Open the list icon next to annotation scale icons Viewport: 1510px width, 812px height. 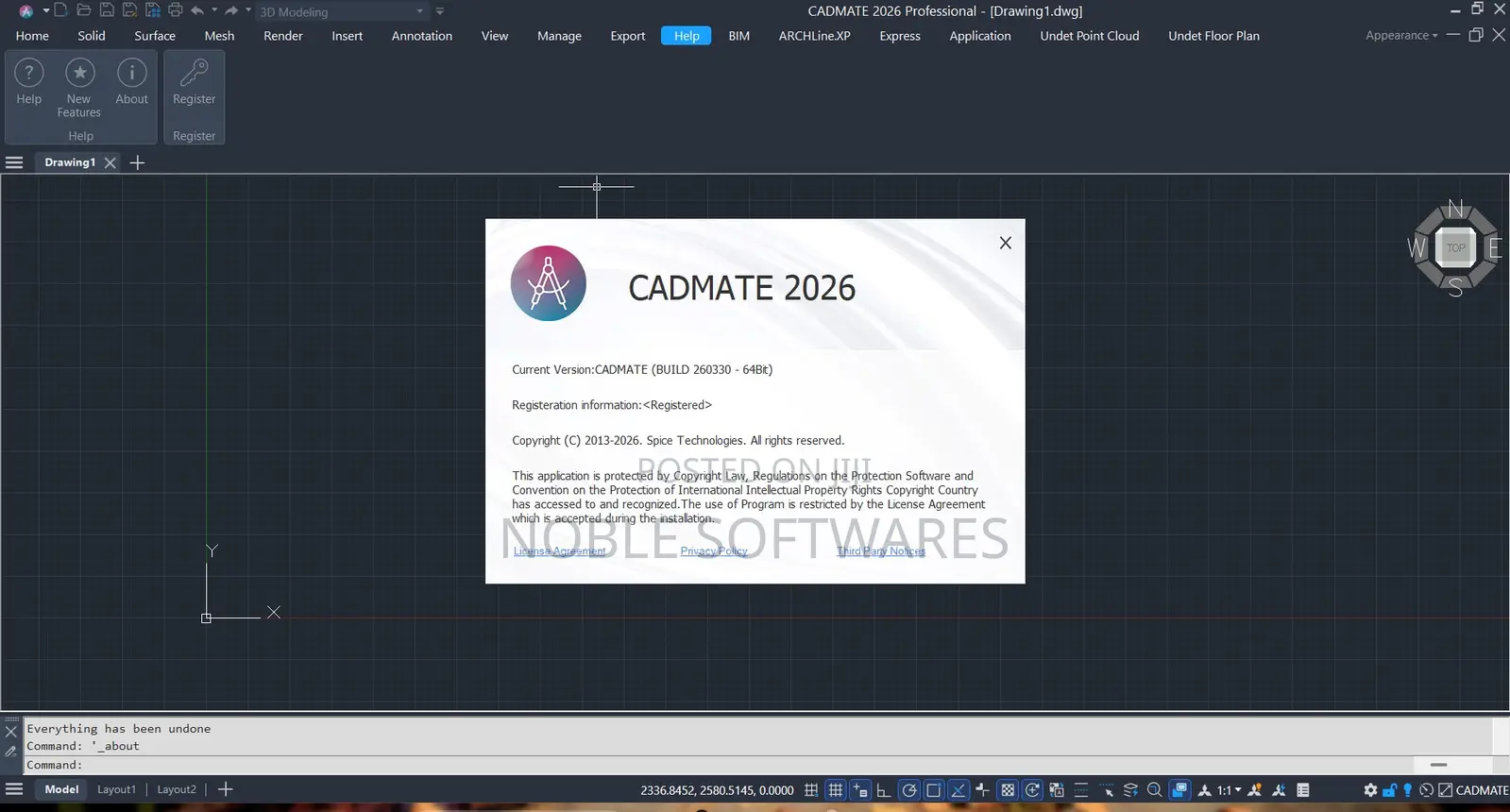pyautogui.click(x=1303, y=790)
